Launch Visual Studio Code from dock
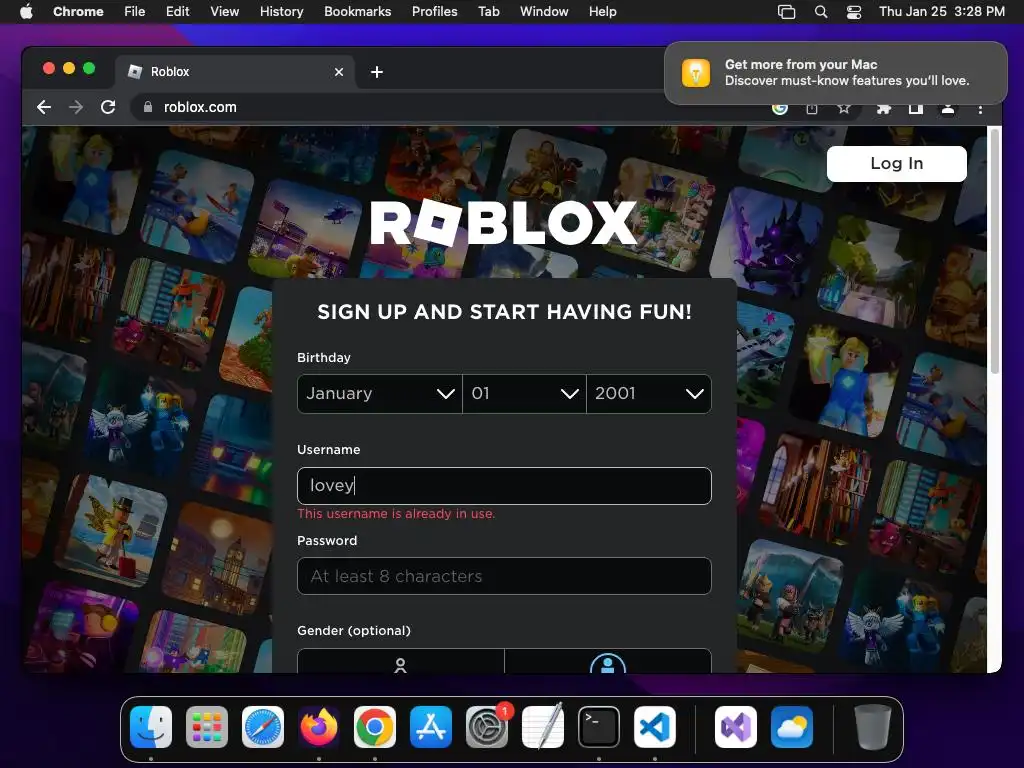The image size is (1024, 768). 655,727
